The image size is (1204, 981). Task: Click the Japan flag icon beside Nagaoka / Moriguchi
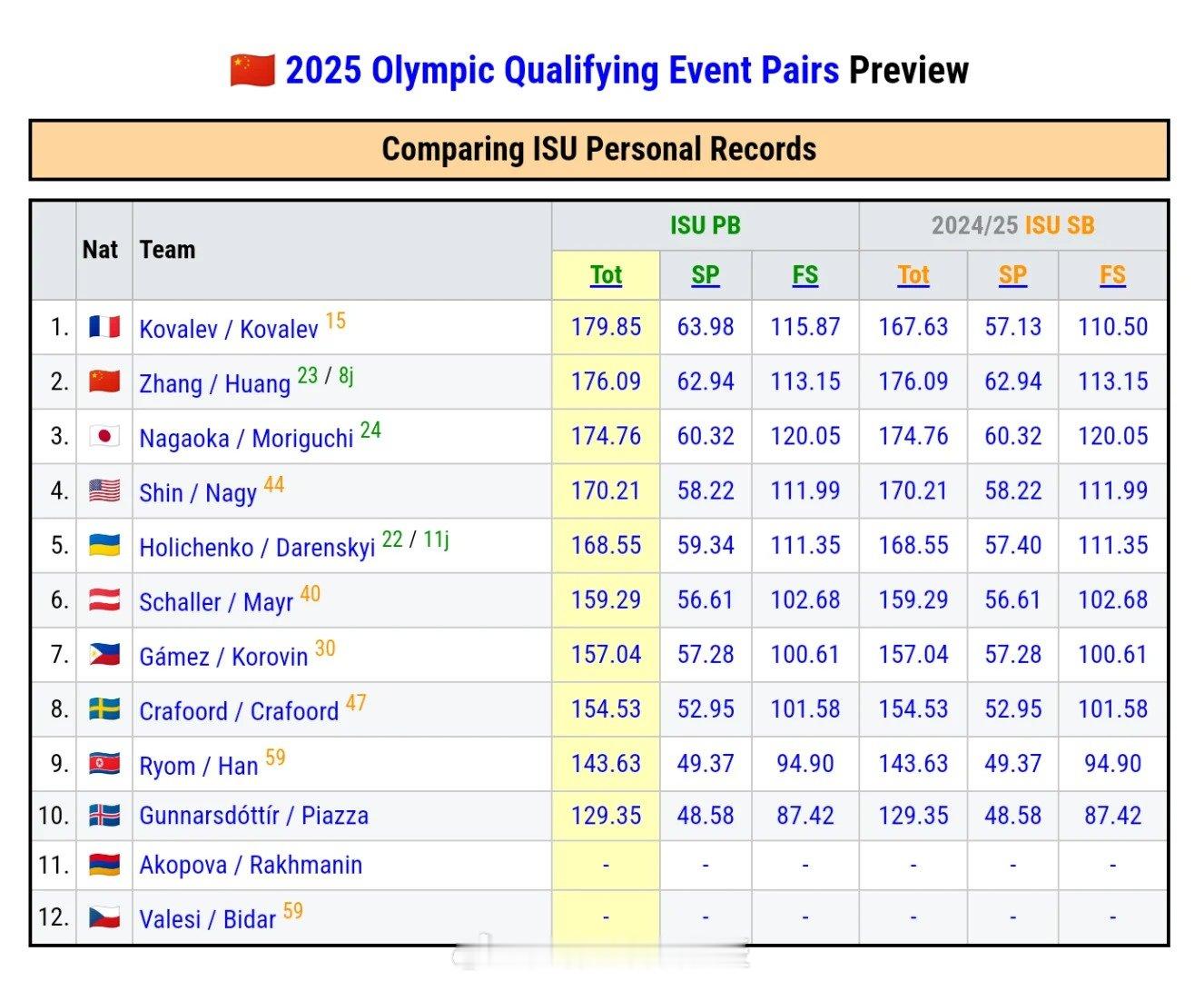click(x=104, y=436)
